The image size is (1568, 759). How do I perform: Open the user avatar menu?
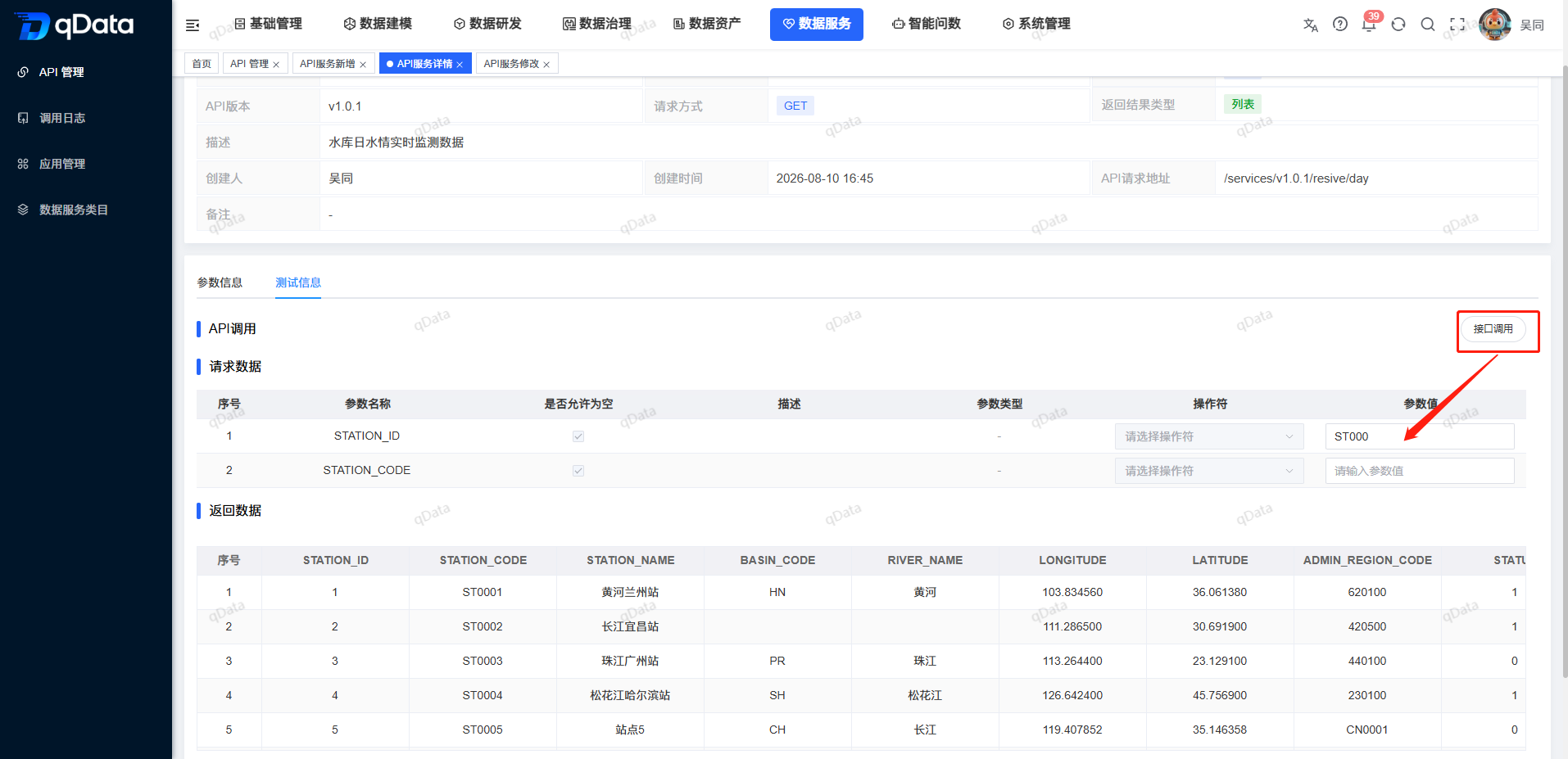1495,25
